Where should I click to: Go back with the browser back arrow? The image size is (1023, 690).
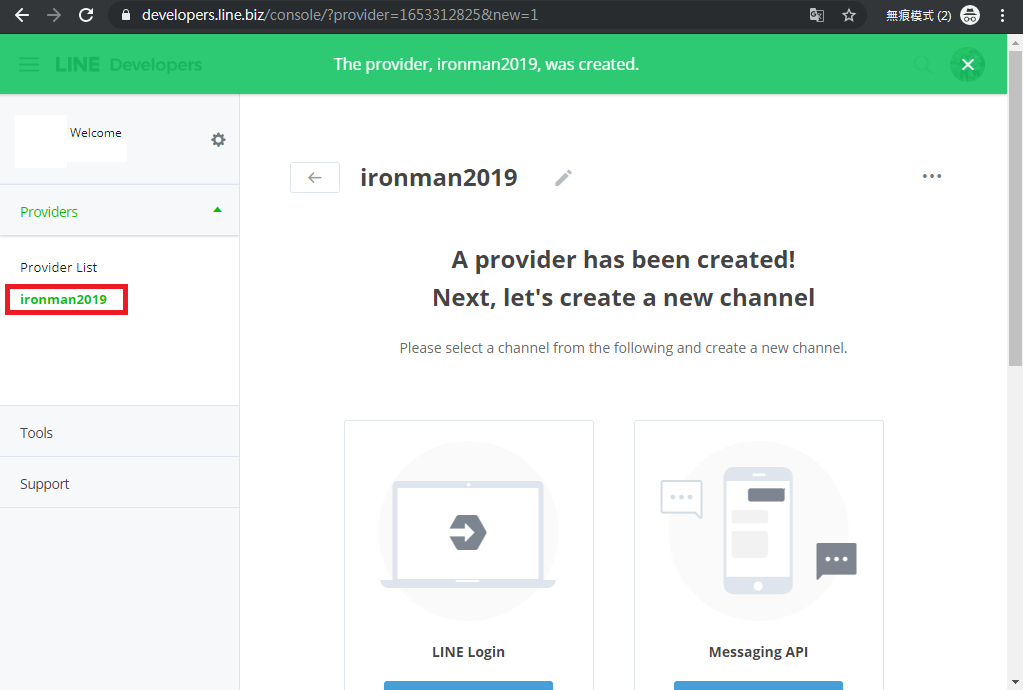tap(22, 15)
